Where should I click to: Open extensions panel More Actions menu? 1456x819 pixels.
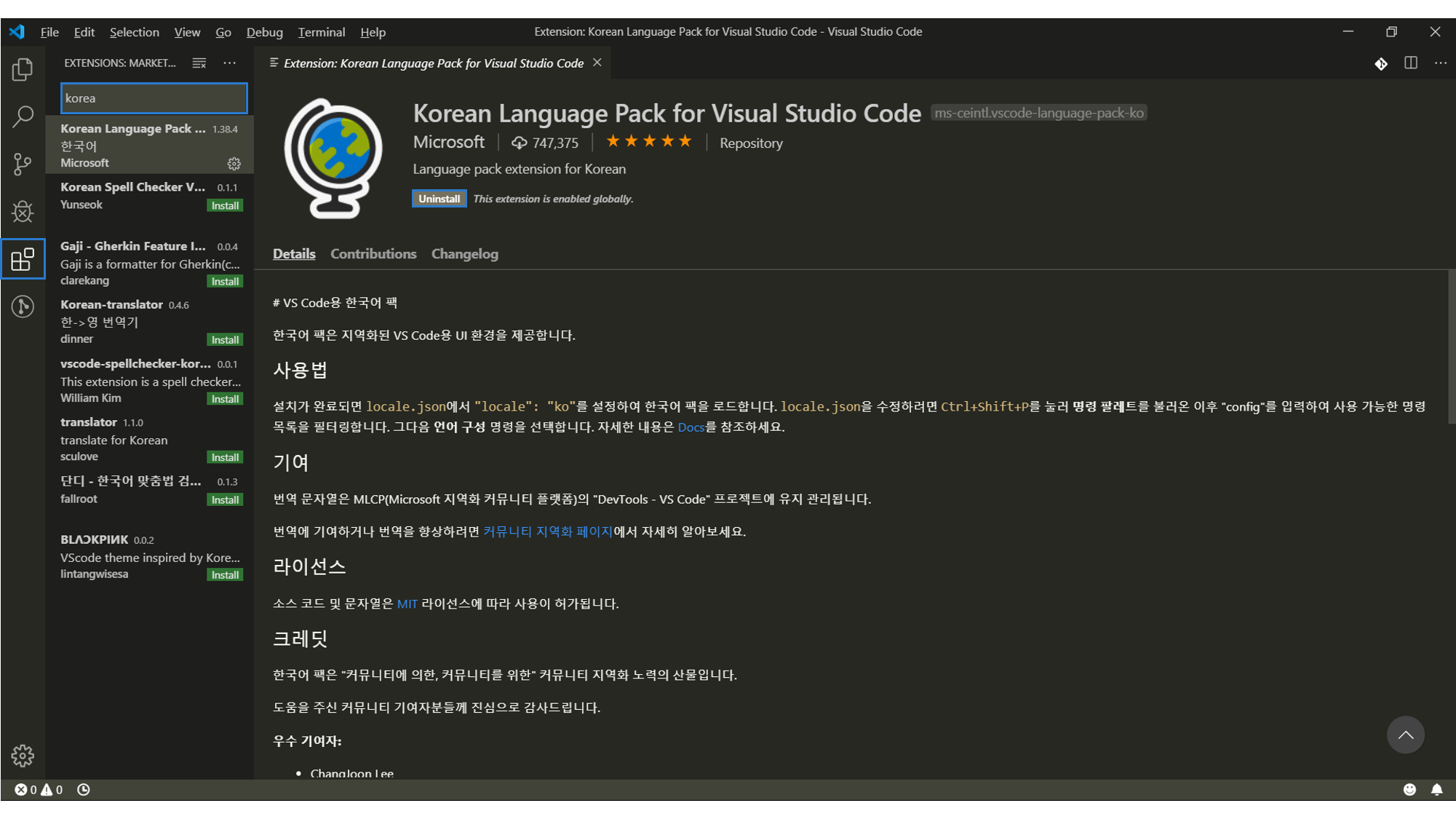pos(230,63)
